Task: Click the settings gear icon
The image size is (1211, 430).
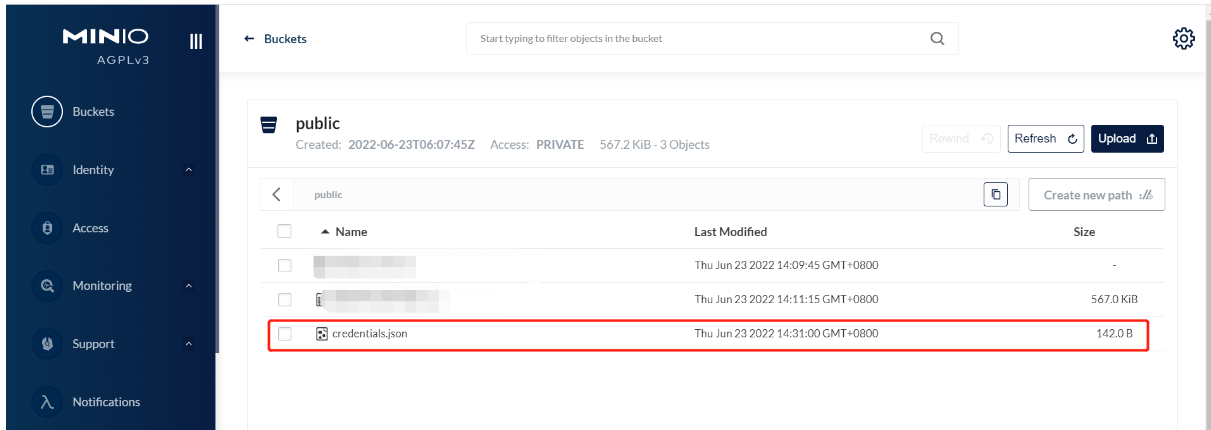Action: pyautogui.click(x=1183, y=39)
